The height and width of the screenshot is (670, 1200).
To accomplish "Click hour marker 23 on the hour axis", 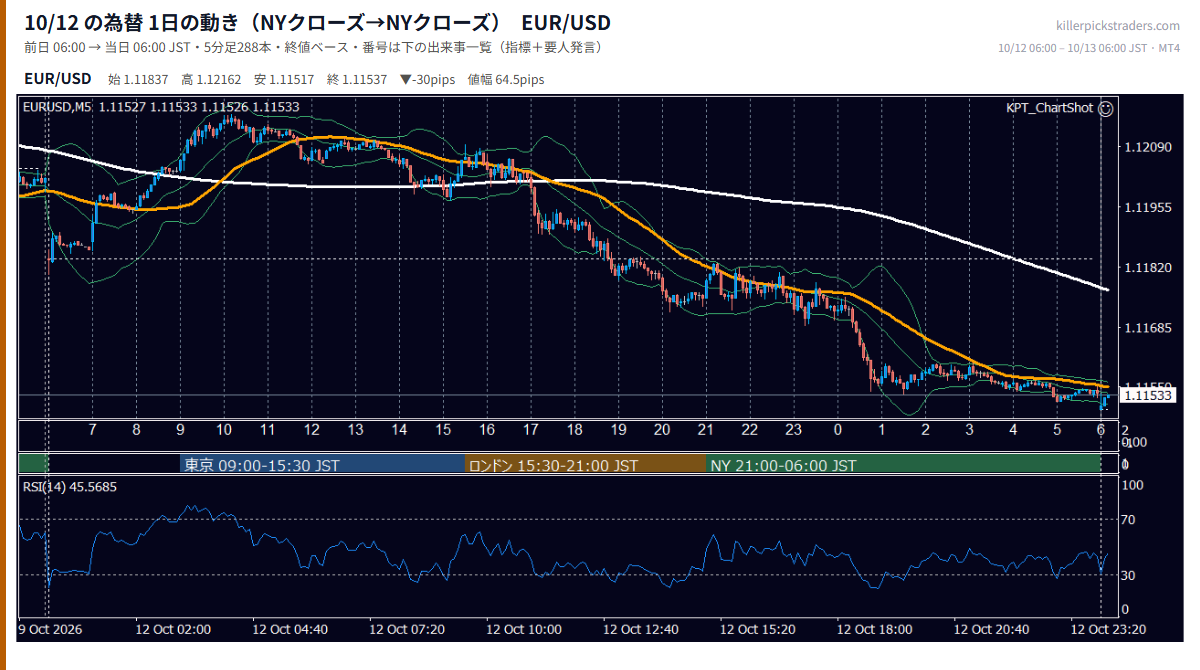I will (x=793, y=430).
